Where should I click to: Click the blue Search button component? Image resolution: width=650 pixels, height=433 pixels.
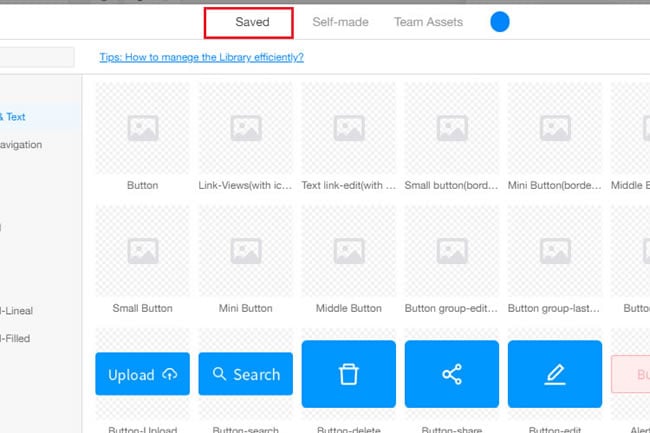point(245,374)
